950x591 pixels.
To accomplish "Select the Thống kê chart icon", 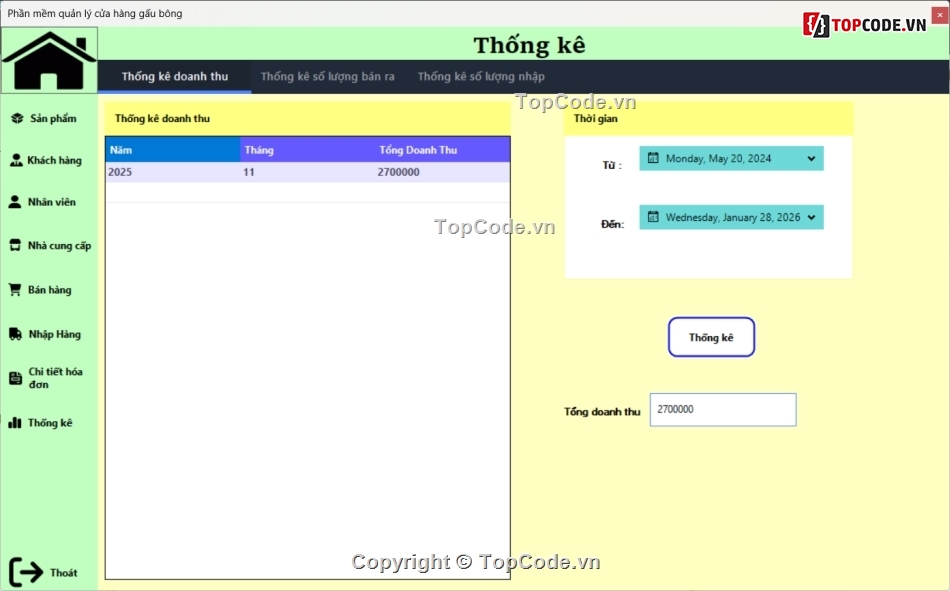I will point(16,422).
